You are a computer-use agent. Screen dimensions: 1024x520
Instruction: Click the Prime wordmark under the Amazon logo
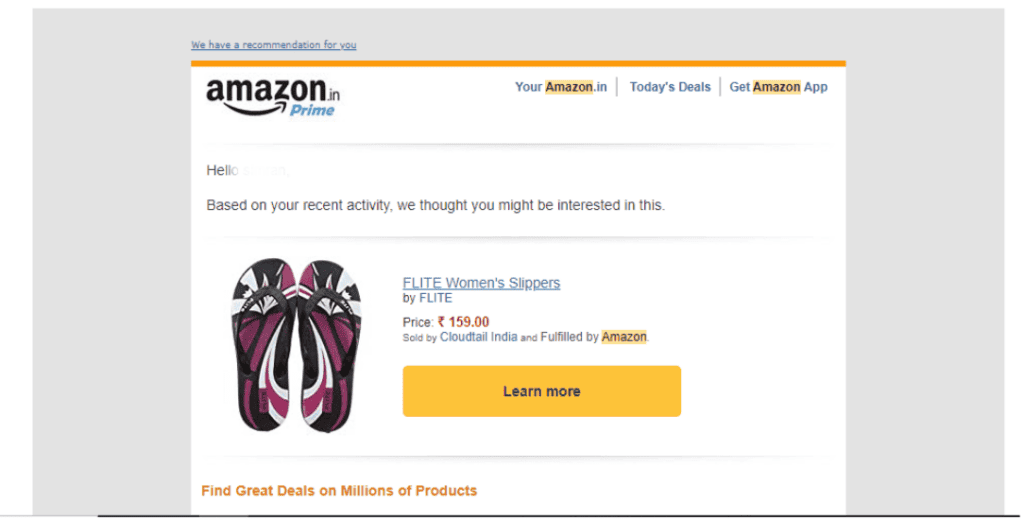point(312,110)
